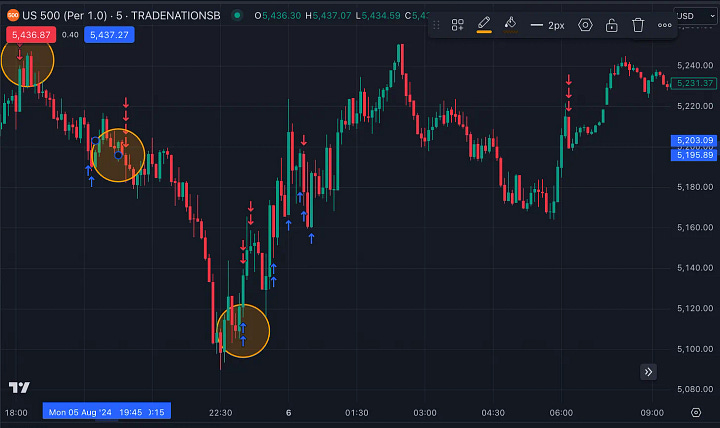Click the 0.40 spread value

(70, 35)
